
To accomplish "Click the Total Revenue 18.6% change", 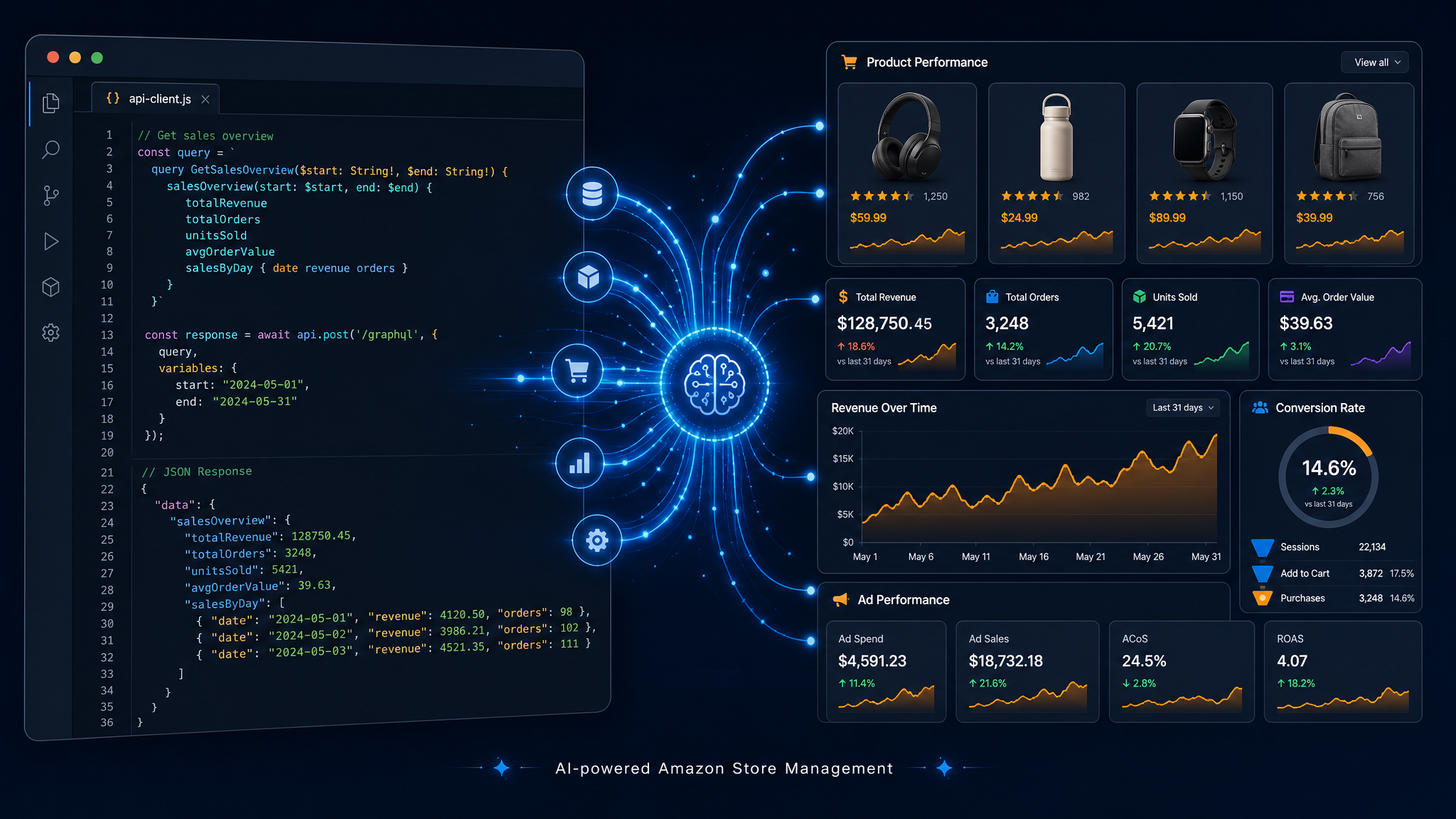I will (x=856, y=346).
